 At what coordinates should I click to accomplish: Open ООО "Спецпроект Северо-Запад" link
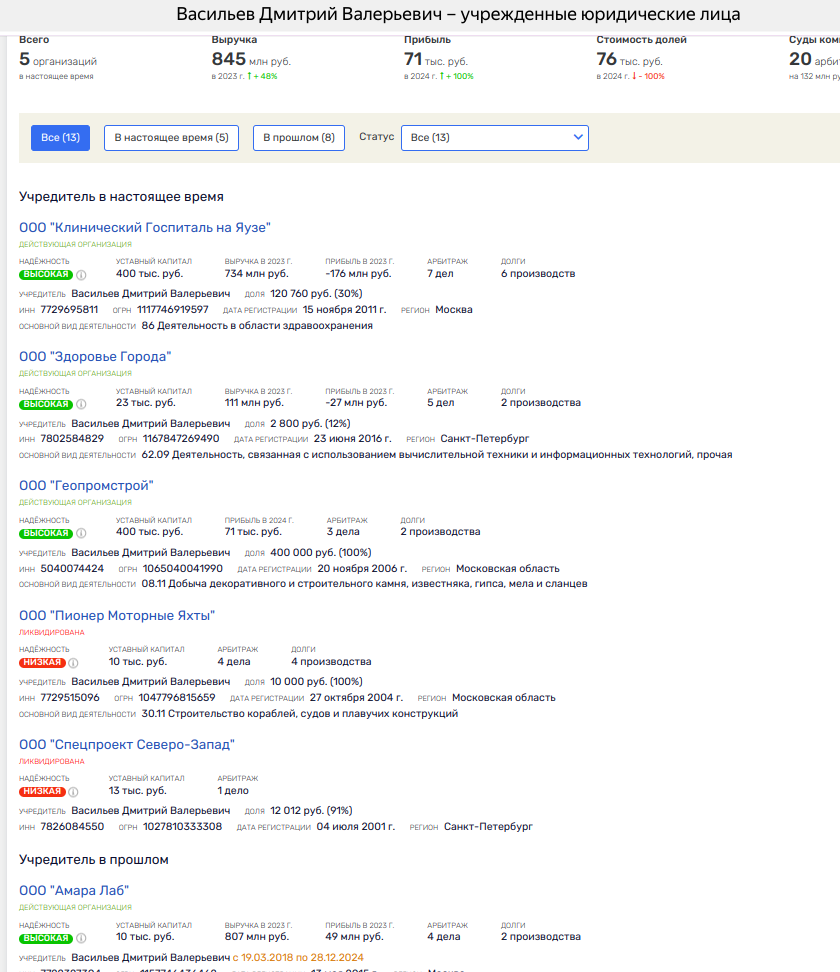(127, 744)
